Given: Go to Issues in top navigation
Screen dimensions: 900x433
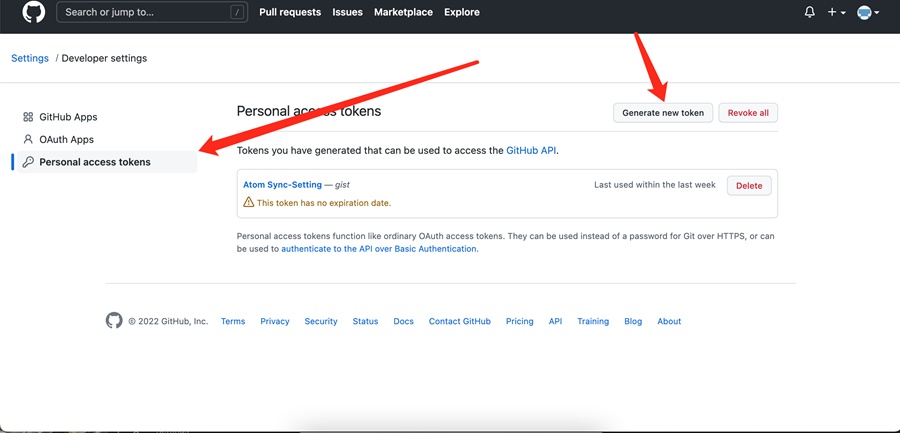Looking at the screenshot, I should click(347, 13).
